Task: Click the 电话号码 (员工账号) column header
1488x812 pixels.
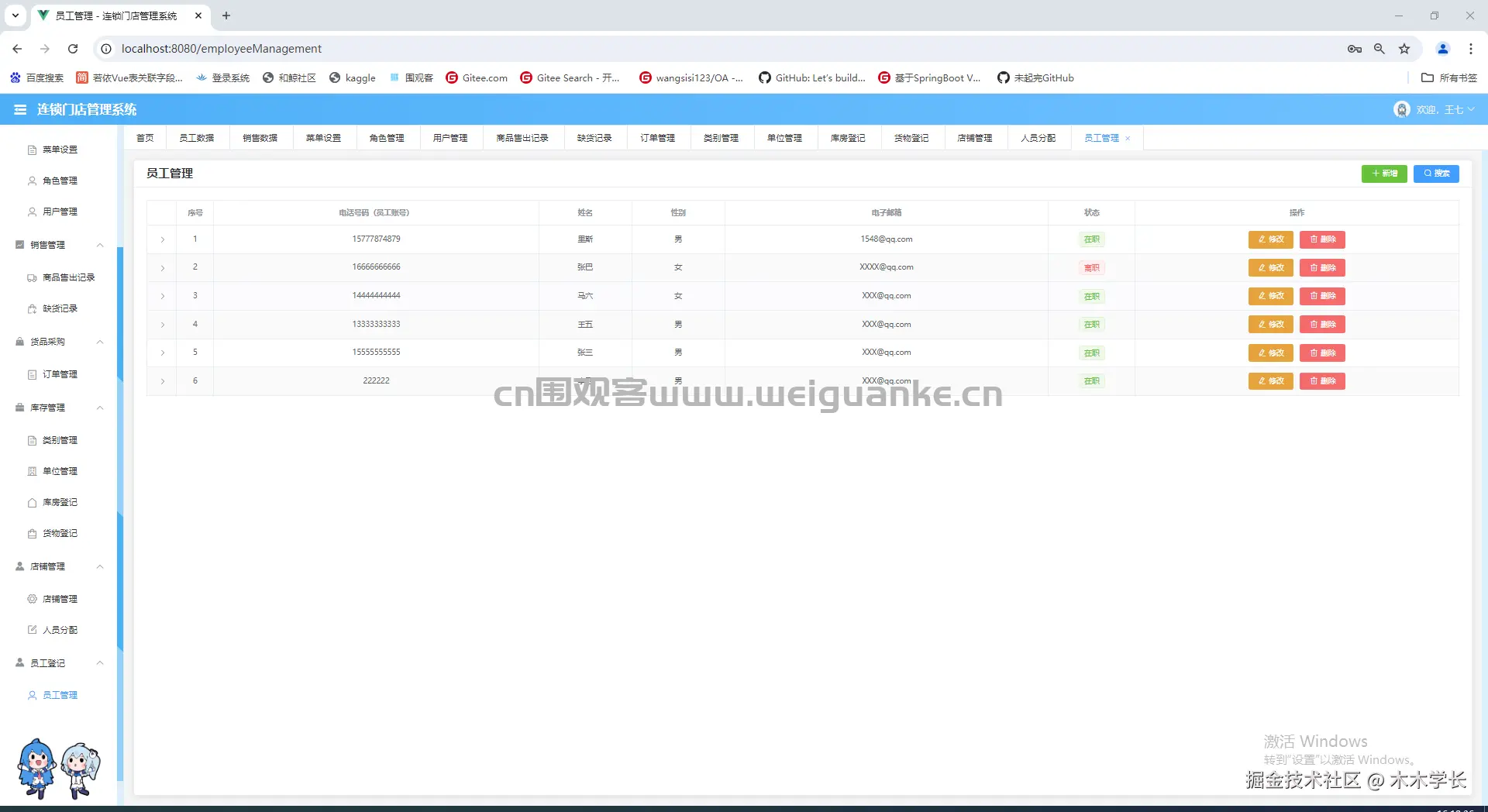Action: point(374,213)
